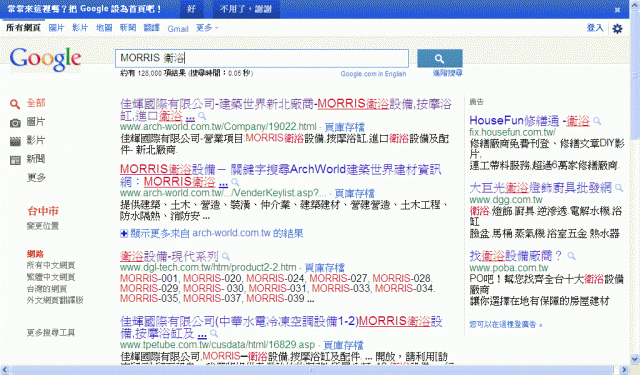Expand 更多搜尋工具 in left sidebar
The width and height of the screenshot is (640, 375).
tap(51, 333)
